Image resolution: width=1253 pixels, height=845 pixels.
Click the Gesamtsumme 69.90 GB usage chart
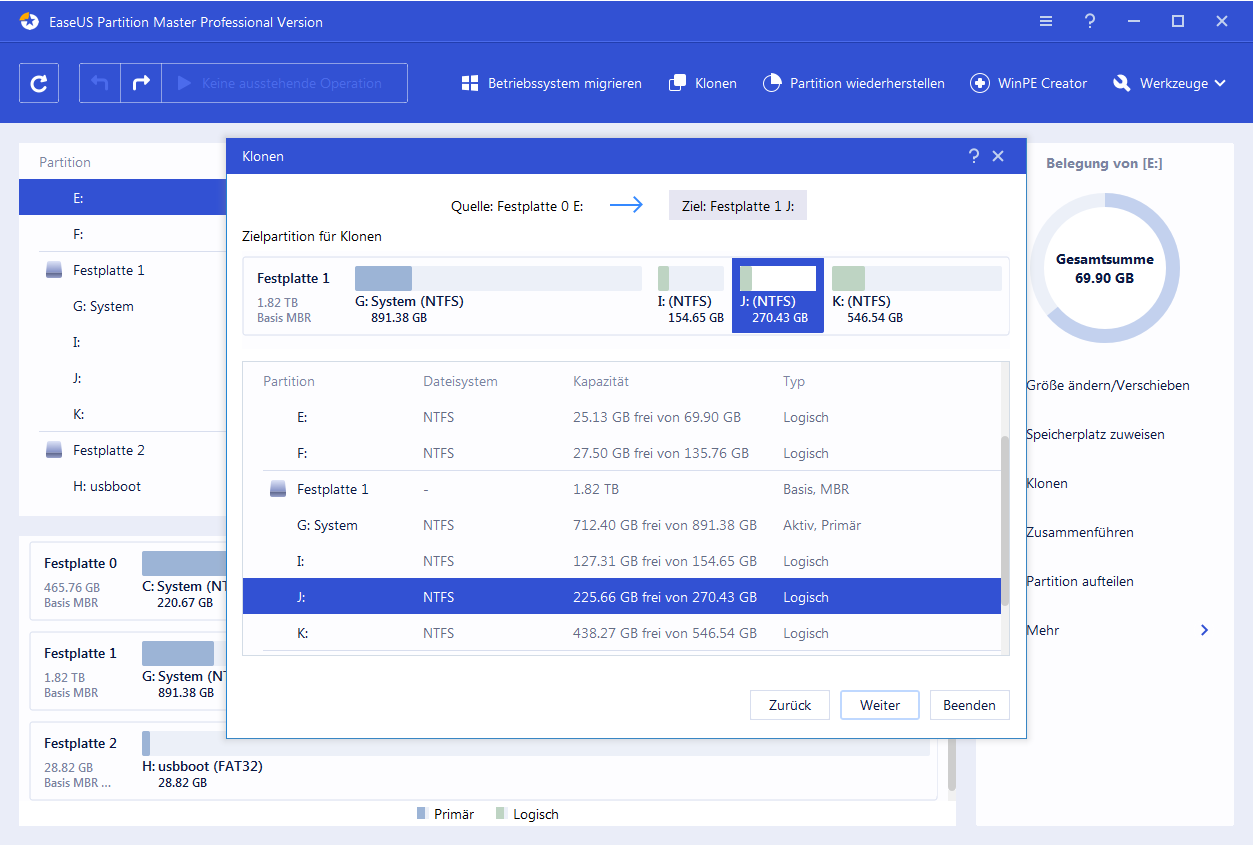tap(1105, 268)
